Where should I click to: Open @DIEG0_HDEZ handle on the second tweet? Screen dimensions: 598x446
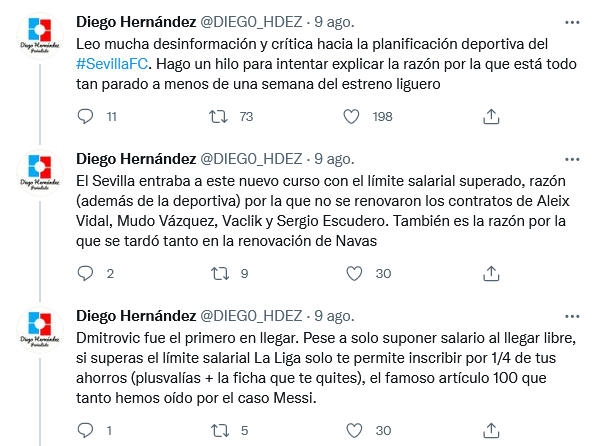click(x=251, y=159)
